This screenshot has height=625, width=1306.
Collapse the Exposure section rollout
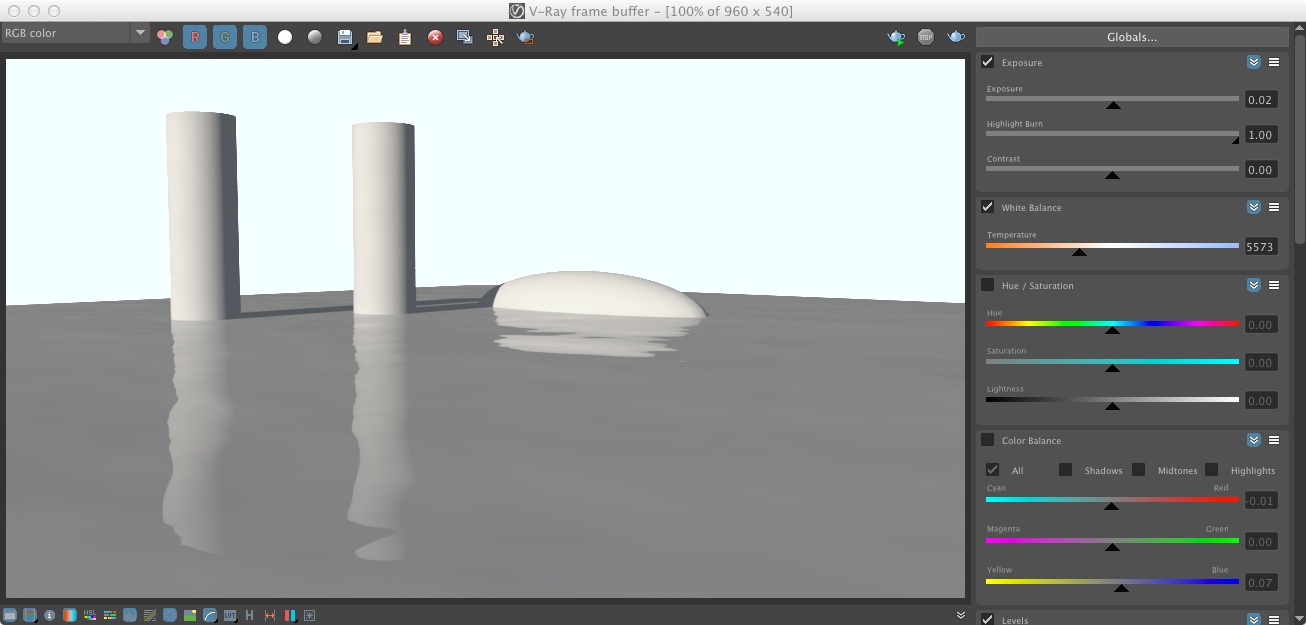(1254, 62)
